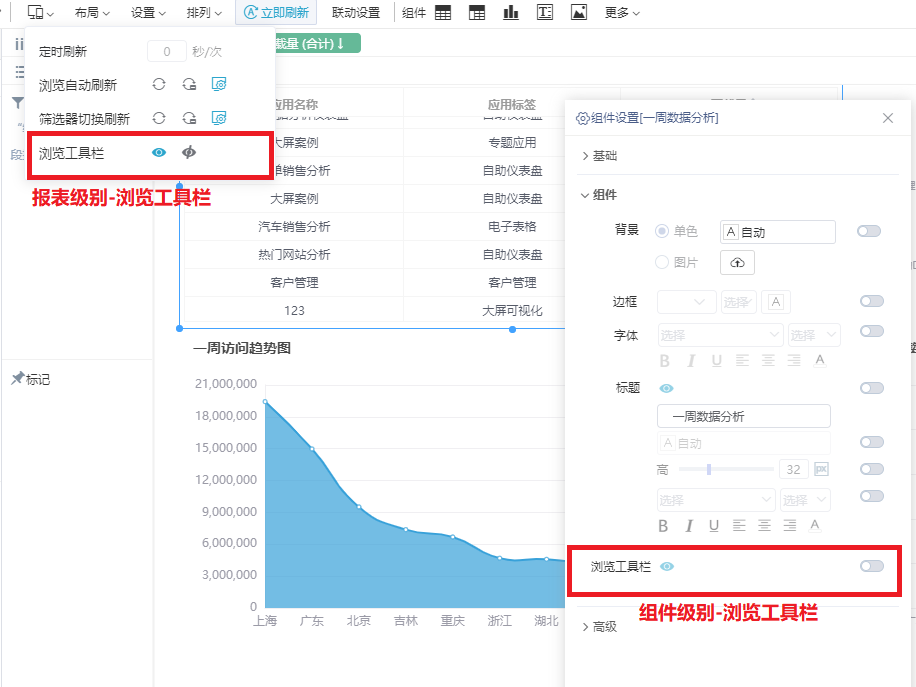Apply bold in 字体 row
The height and width of the screenshot is (687, 916).
click(664, 361)
